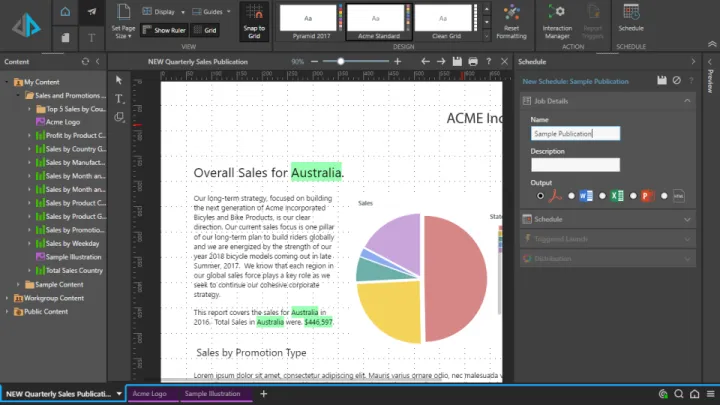Click the print icon above the canvas
The height and width of the screenshot is (405, 720).
click(x=473, y=62)
